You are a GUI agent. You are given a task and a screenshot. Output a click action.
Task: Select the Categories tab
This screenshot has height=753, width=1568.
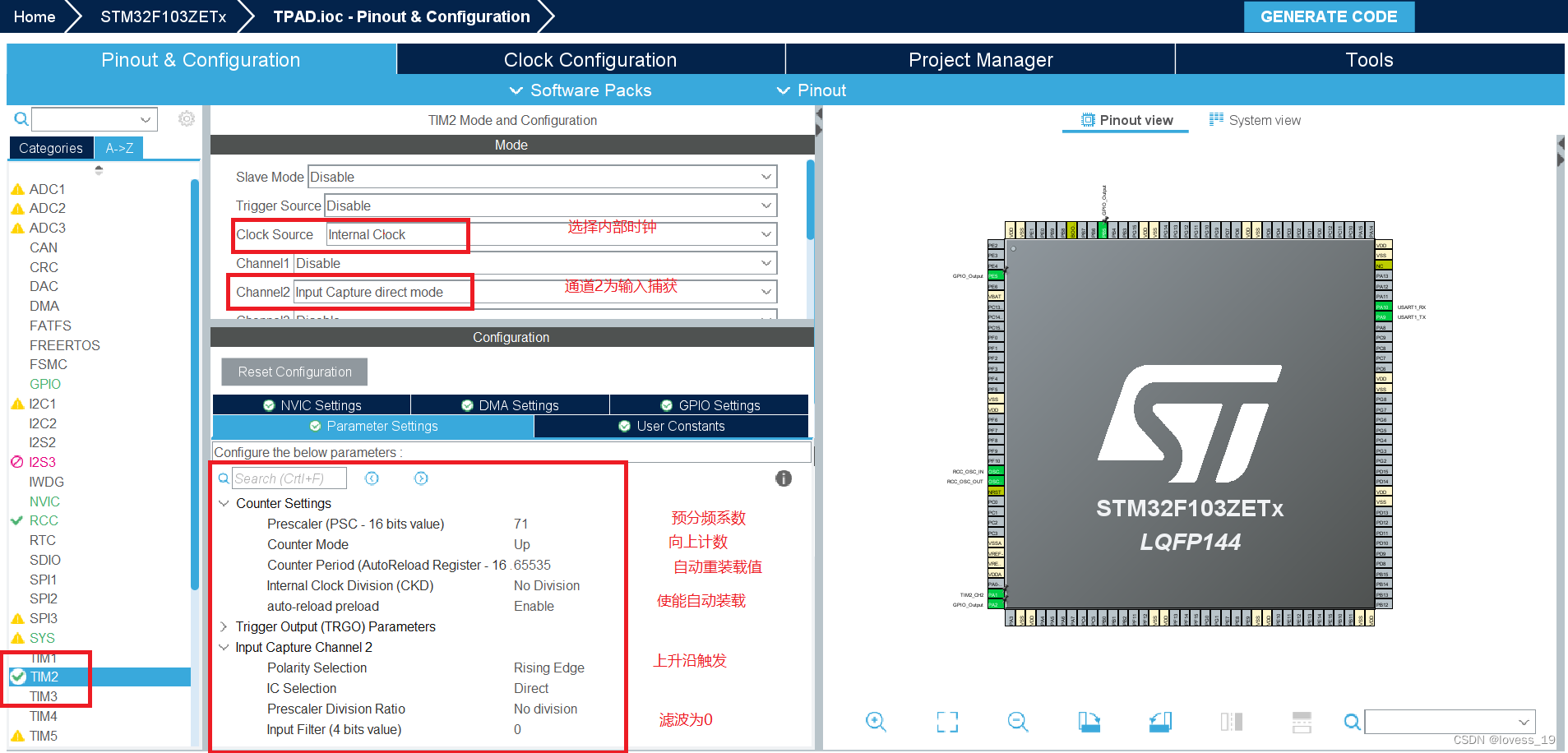point(51,148)
